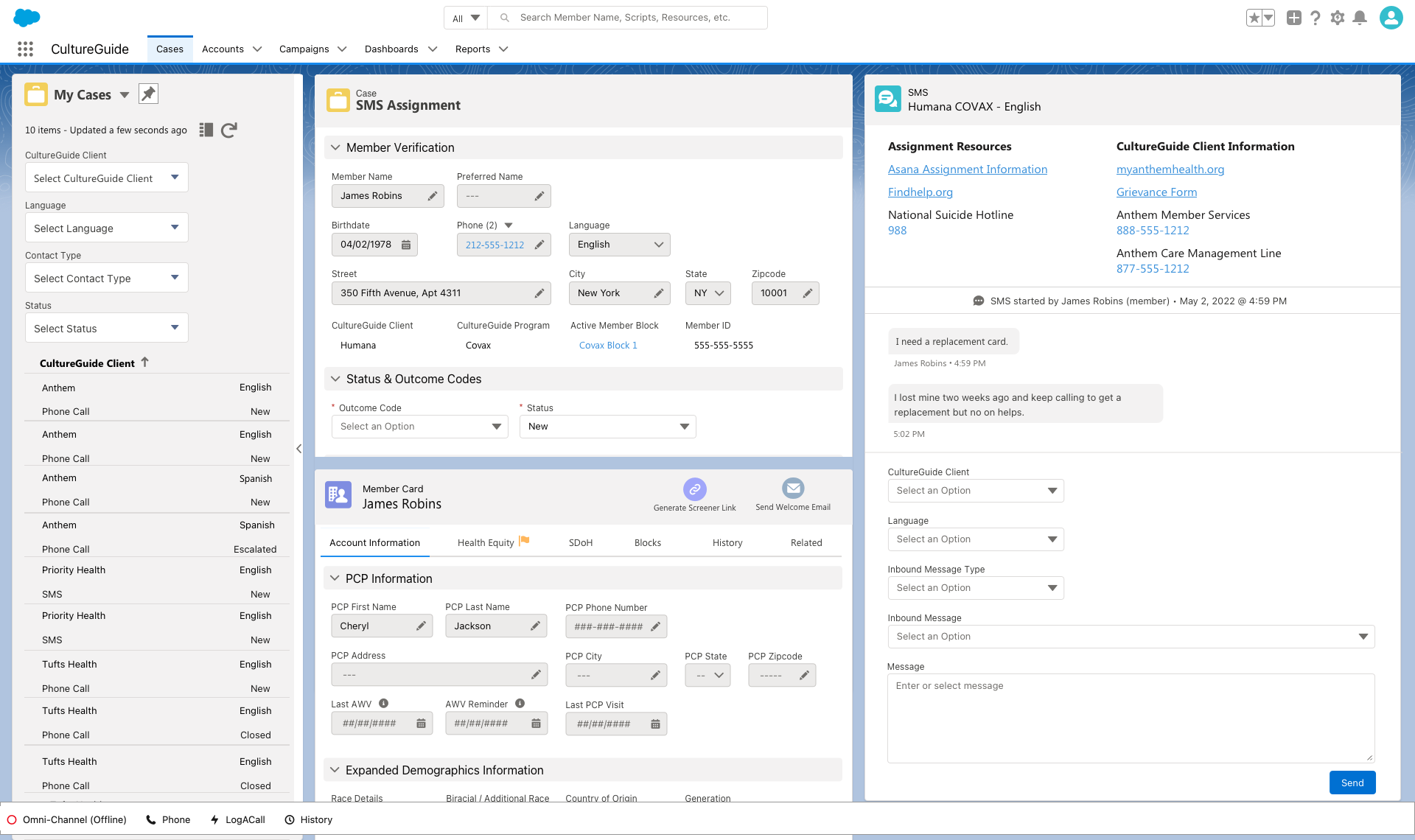Pin the My Cases list view
The image size is (1415, 840).
(x=148, y=94)
